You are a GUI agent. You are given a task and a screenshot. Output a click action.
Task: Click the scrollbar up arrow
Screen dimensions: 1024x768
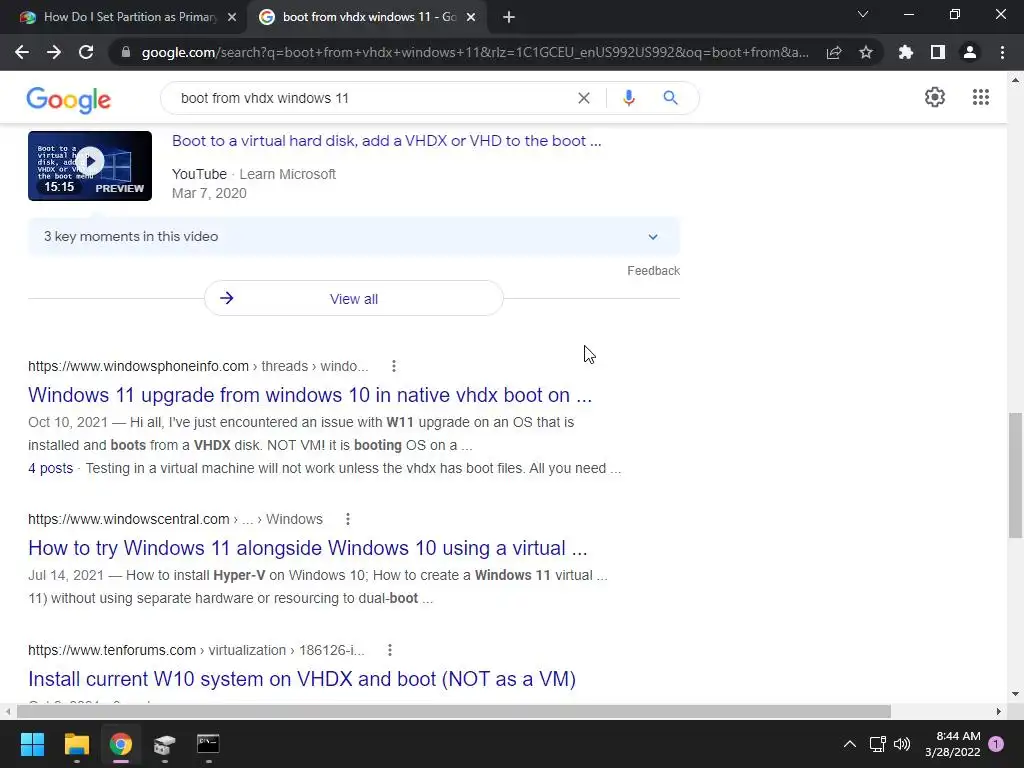click(1015, 80)
